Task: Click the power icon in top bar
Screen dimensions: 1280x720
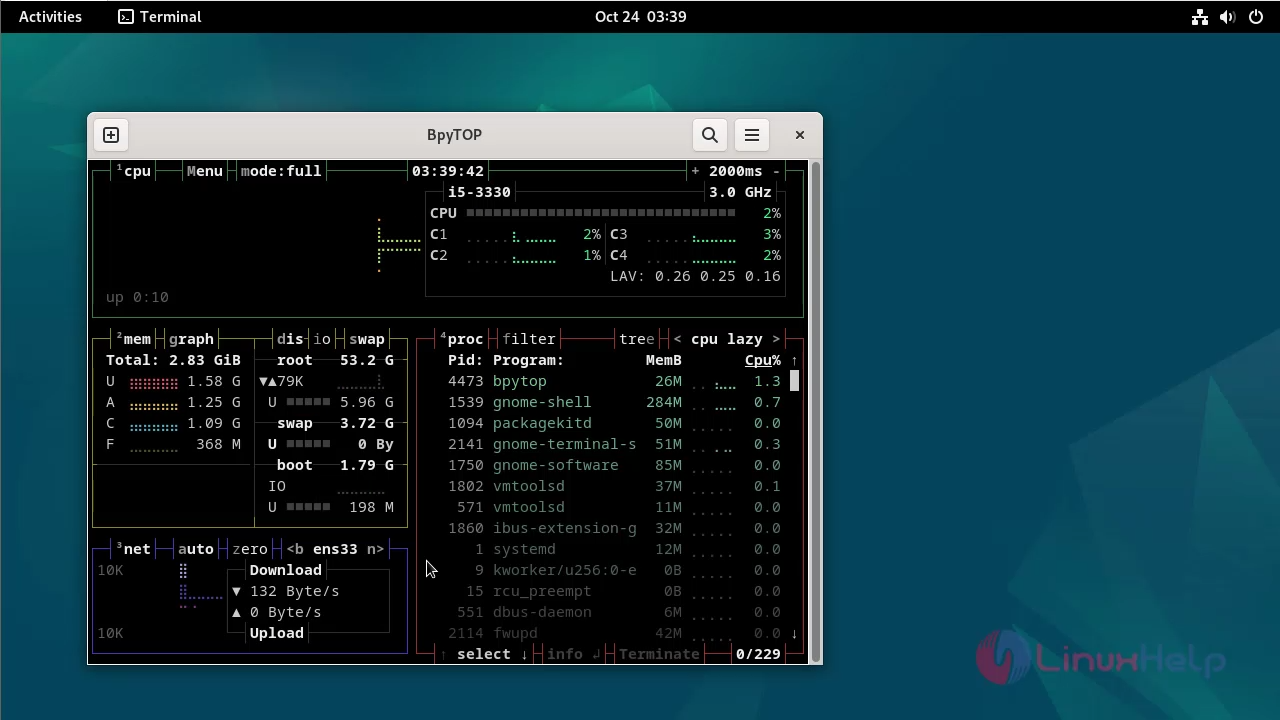Action: (x=1256, y=16)
